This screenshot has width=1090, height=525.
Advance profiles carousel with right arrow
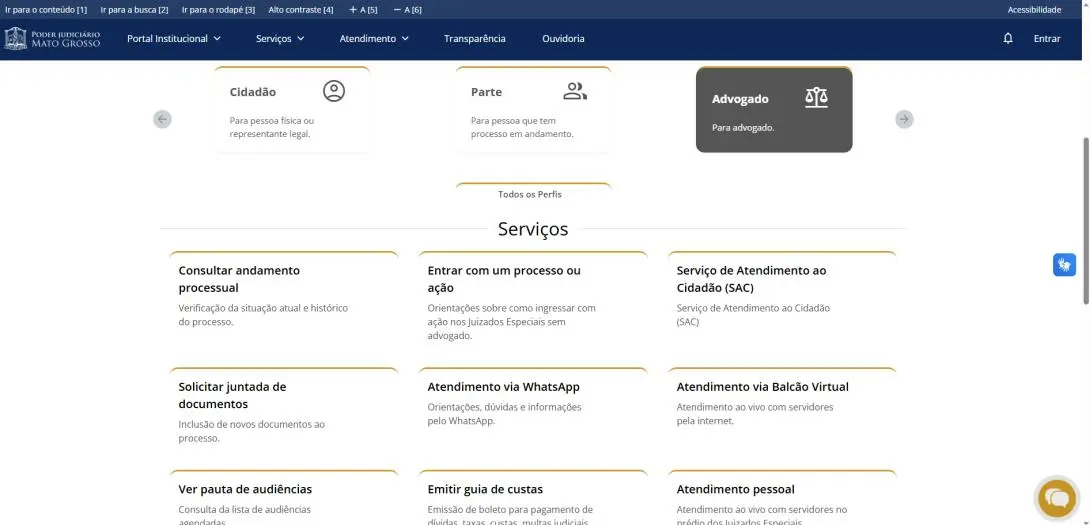point(904,119)
